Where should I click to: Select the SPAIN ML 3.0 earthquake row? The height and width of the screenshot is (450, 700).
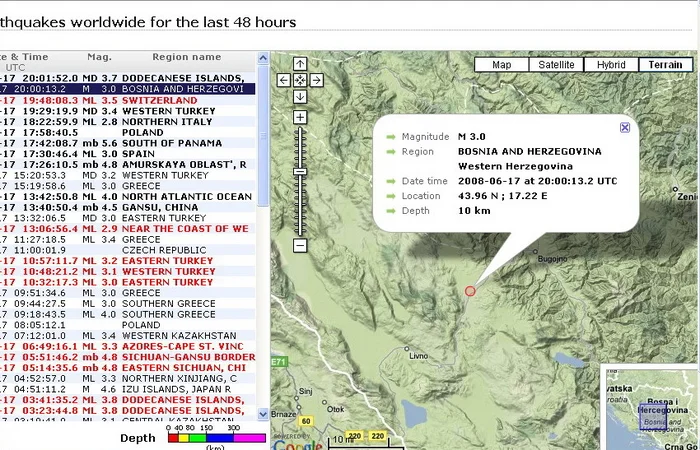[128, 154]
